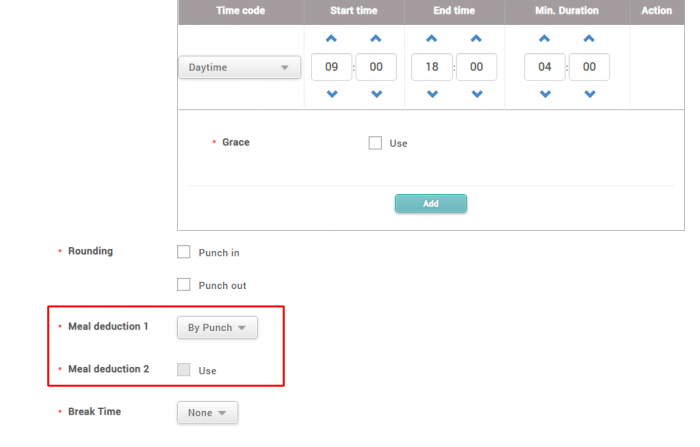Decrease Start time minutes with down arrow
The height and width of the screenshot is (447, 700).
tap(376, 94)
